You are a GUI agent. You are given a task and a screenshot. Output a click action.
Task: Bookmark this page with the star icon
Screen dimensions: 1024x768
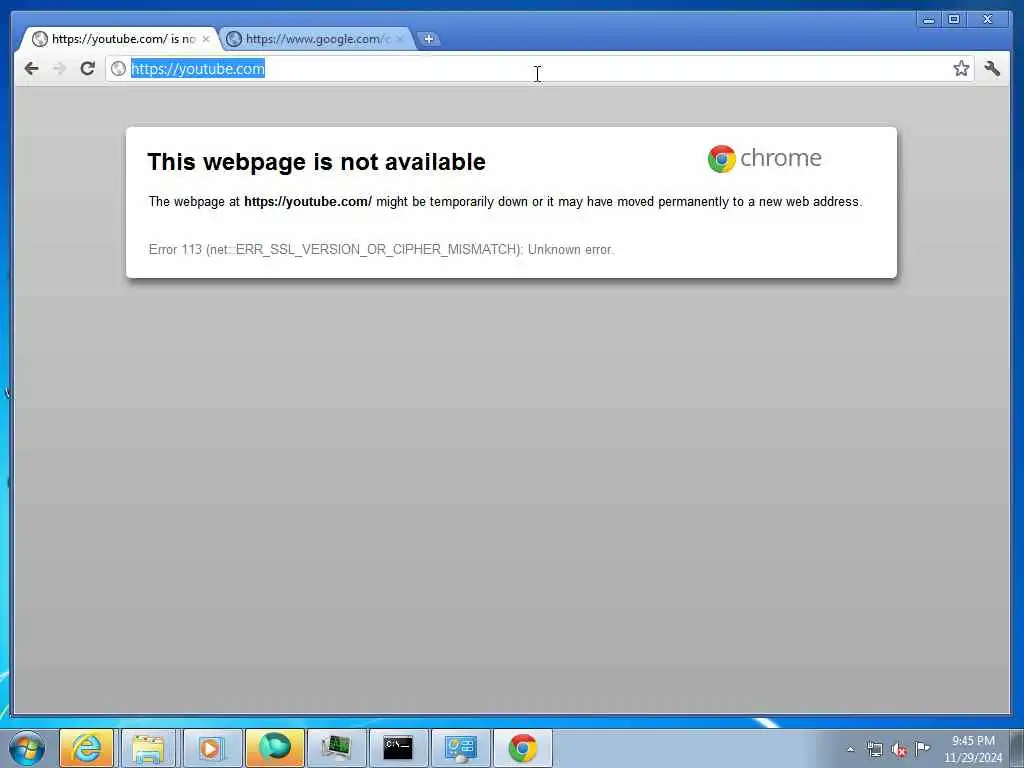(961, 69)
